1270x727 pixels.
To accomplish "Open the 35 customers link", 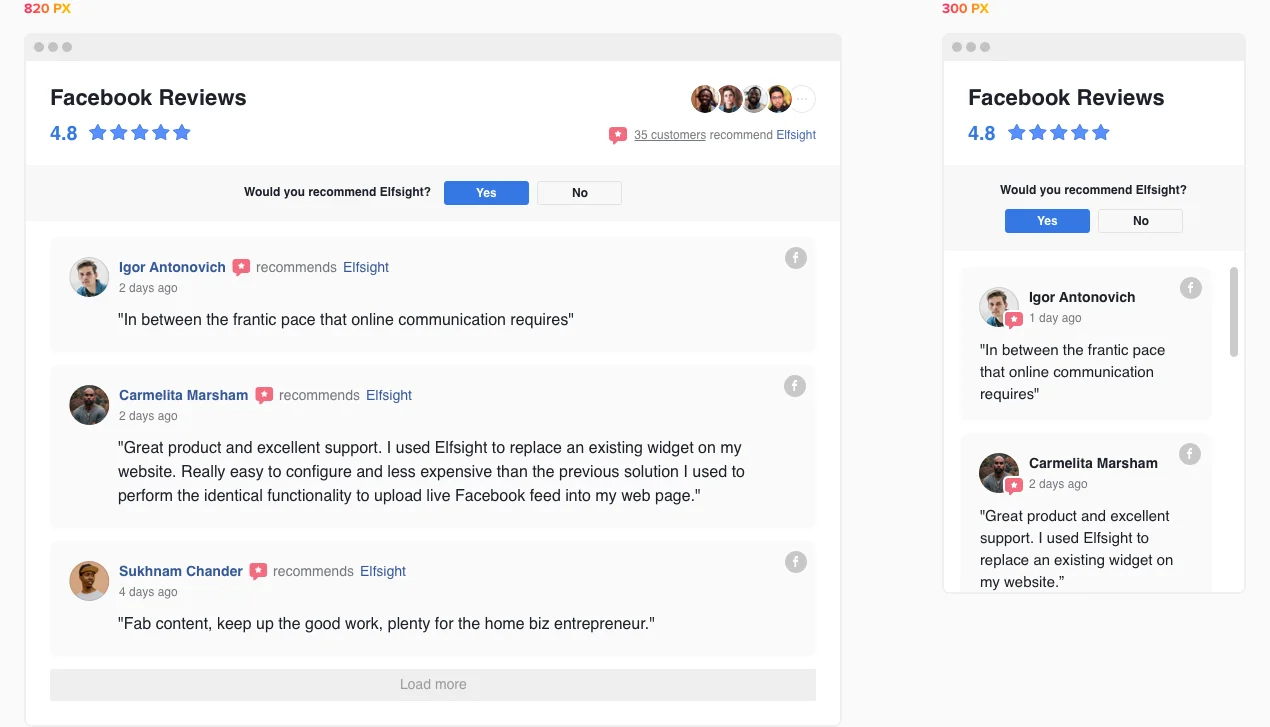I will click(670, 135).
